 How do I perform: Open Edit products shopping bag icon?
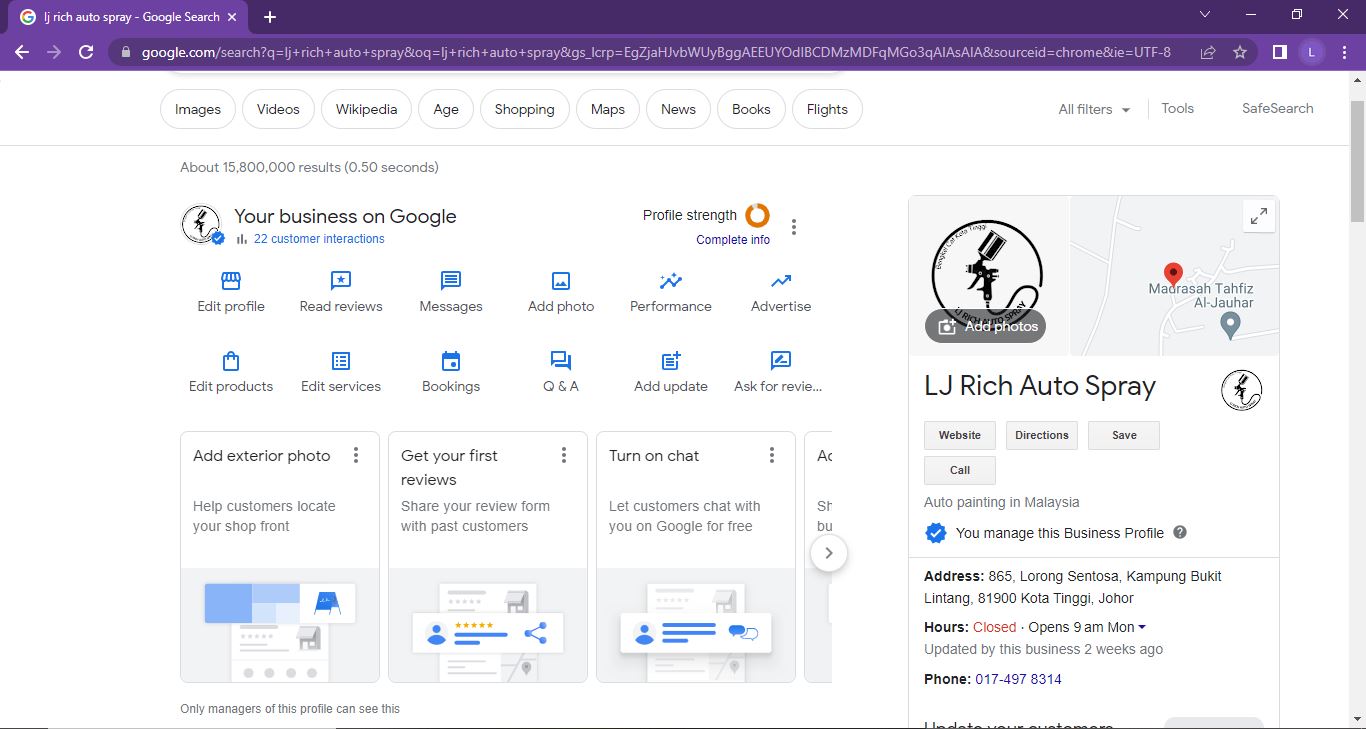(x=231, y=361)
